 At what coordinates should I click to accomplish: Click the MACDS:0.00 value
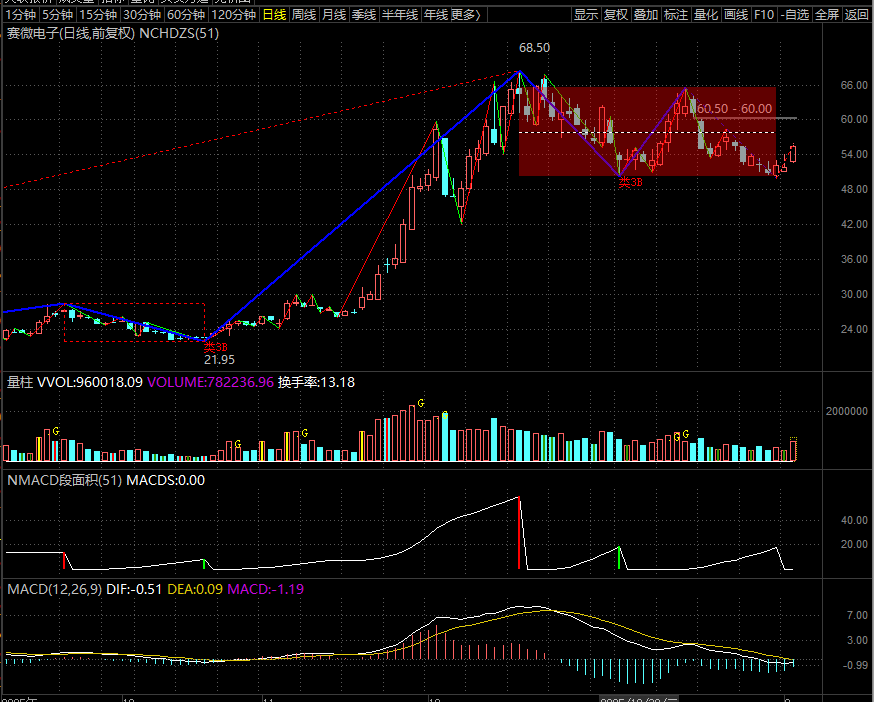pyautogui.click(x=166, y=480)
